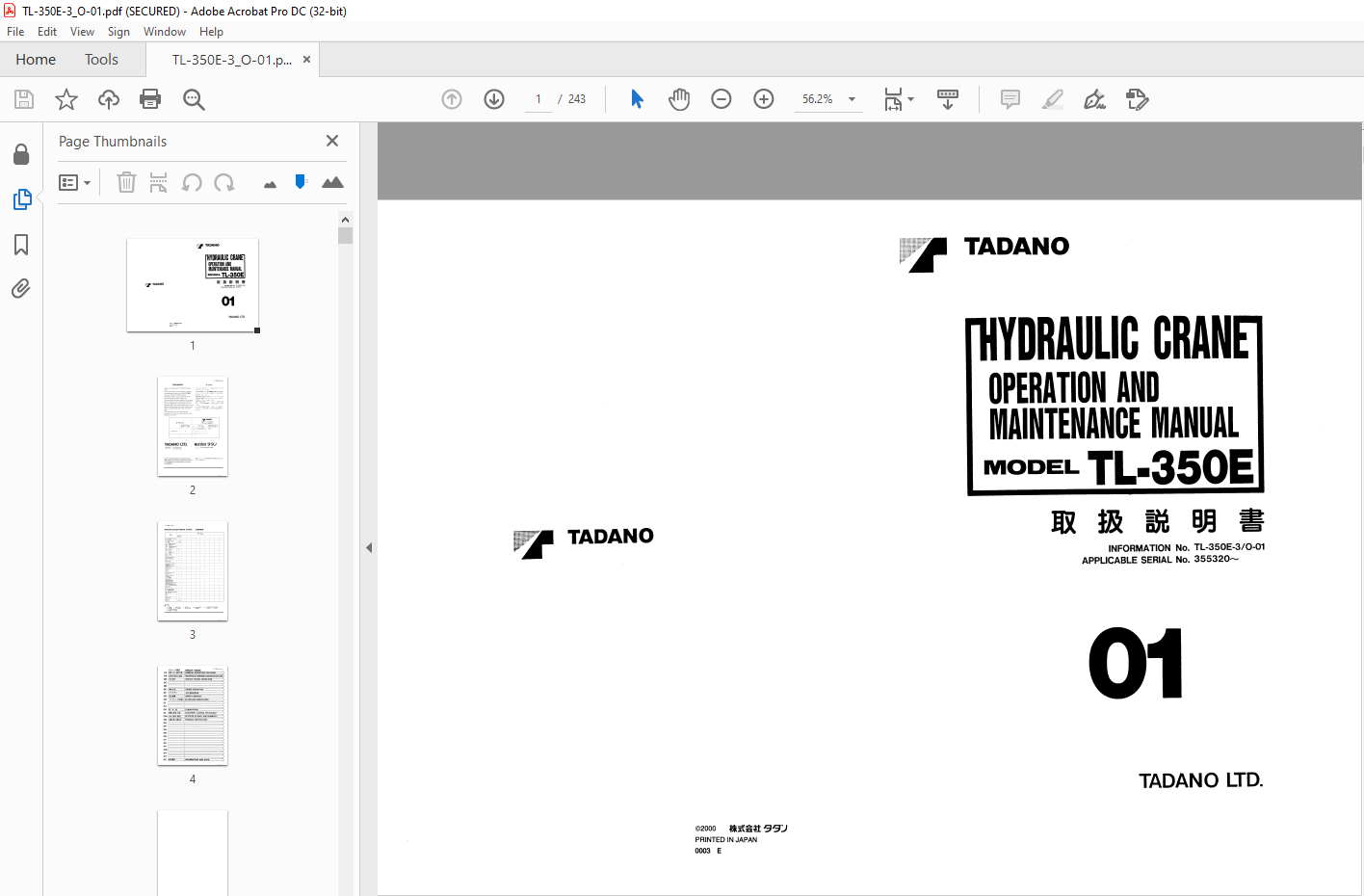Select page 4 thumbnail
Screen dimensions: 1364x896
click(193, 715)
